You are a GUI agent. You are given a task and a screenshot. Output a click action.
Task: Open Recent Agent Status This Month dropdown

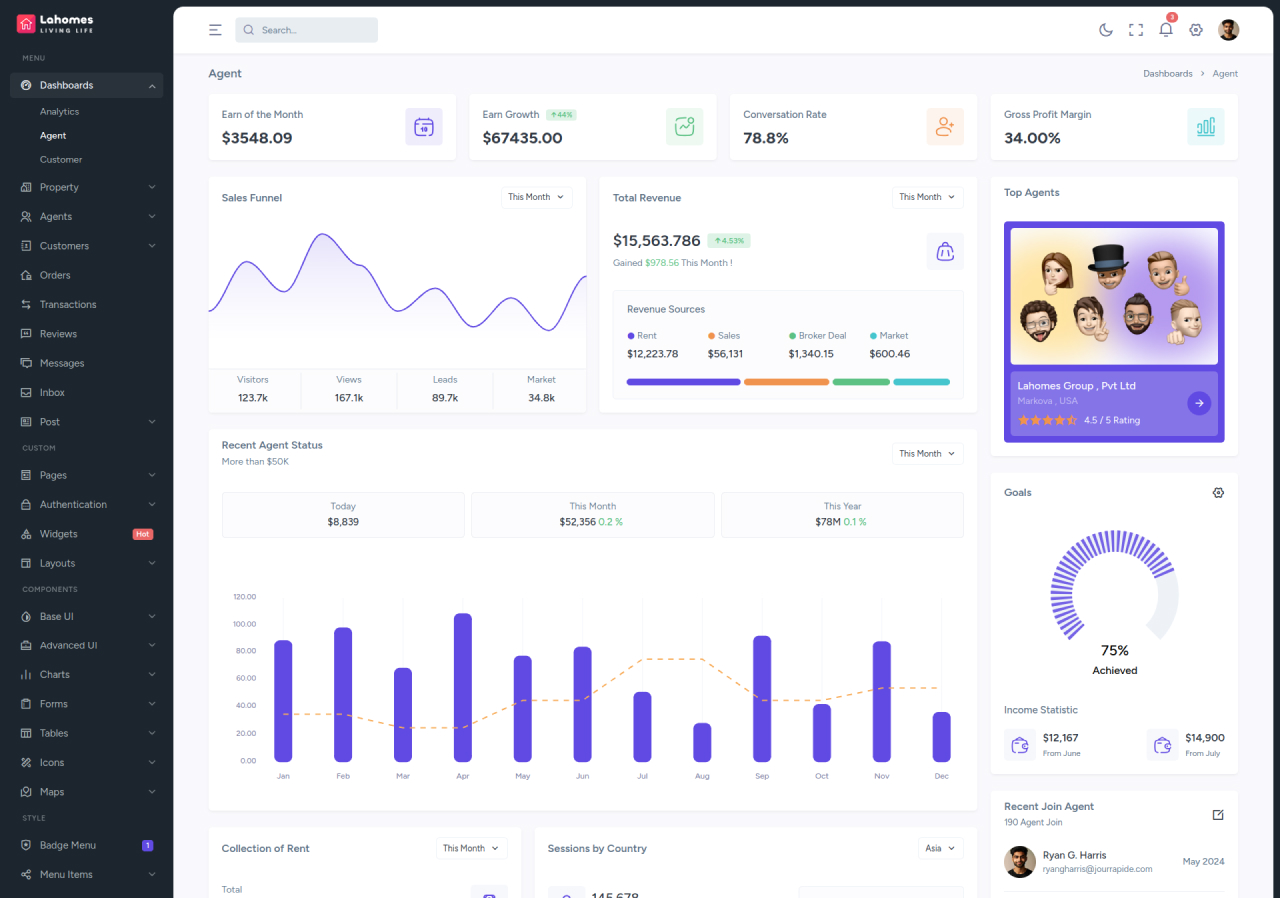click(928, 454)
